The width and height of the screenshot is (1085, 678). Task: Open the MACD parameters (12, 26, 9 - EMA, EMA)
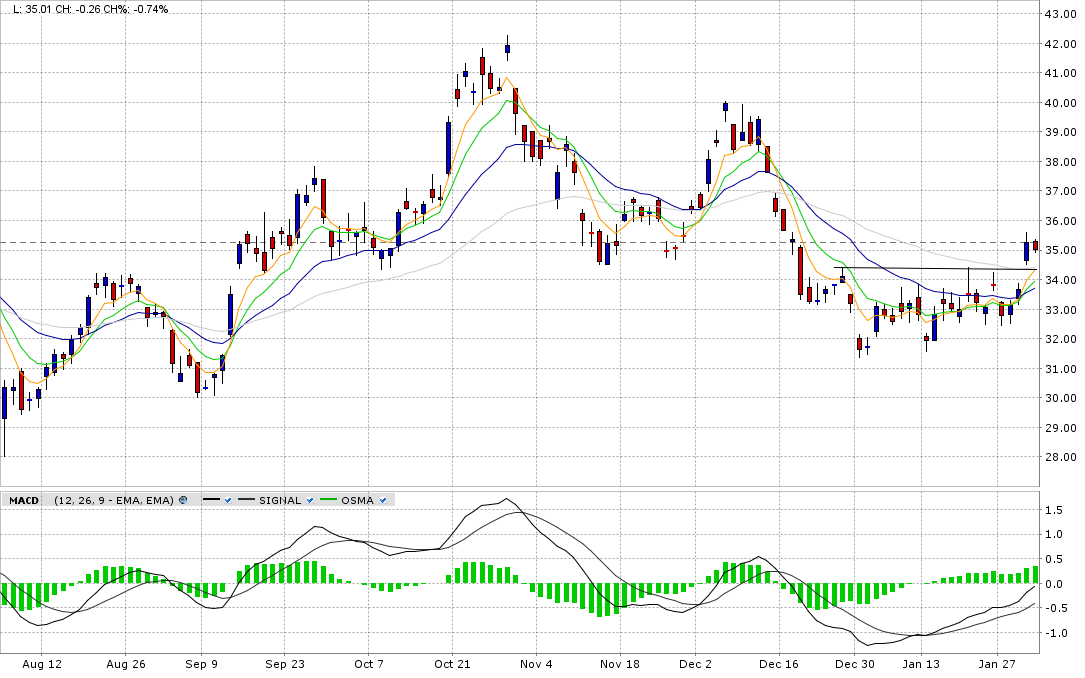tap(114, 500)
